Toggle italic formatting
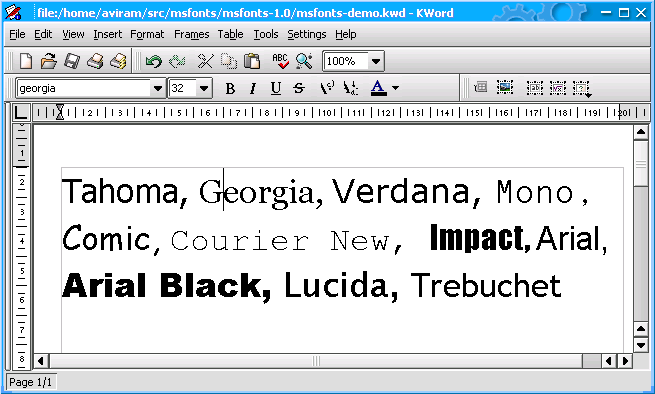Image resolution: width=655 pixels, height=394 pixels. coord(252,88)
